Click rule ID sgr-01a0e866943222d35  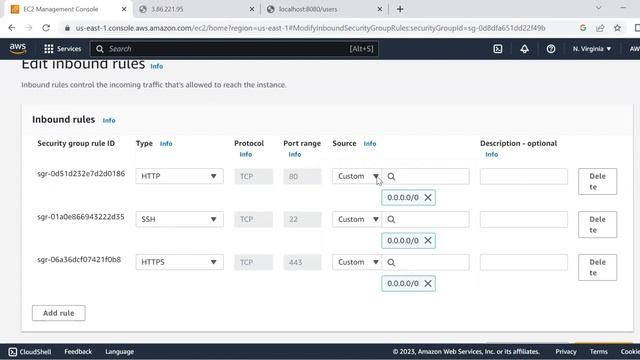(81, 217)
